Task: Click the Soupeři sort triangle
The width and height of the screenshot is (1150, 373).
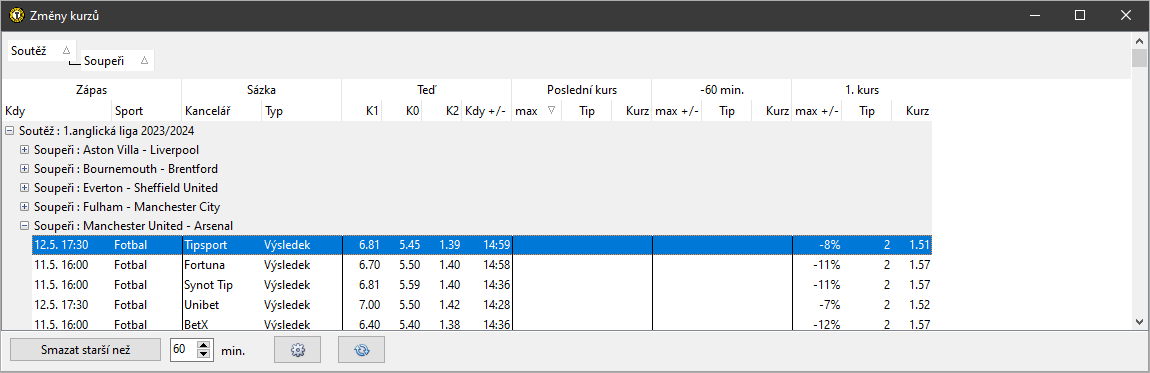Action: (144, 61)
